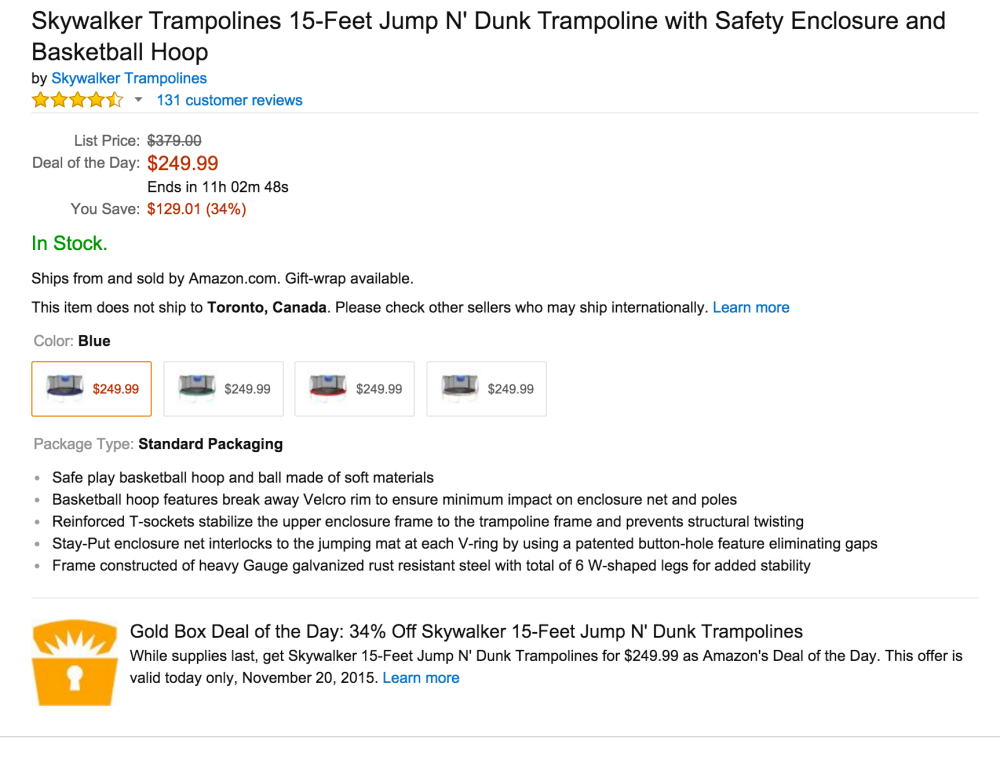Click the green trampoline thumbnail image
The width and height of the screenshot is (1000, 757).
click(197, 388)
